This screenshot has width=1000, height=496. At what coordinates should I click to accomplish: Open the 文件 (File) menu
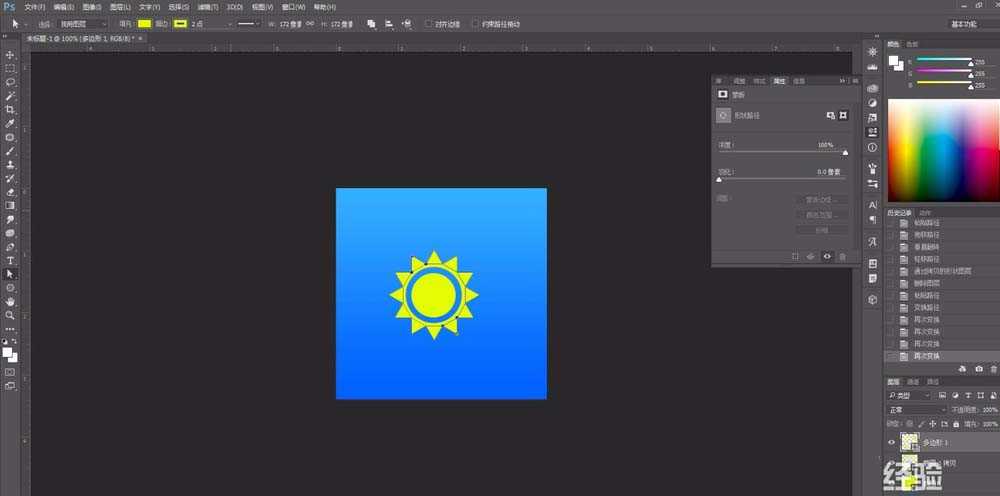click(34, 7)
